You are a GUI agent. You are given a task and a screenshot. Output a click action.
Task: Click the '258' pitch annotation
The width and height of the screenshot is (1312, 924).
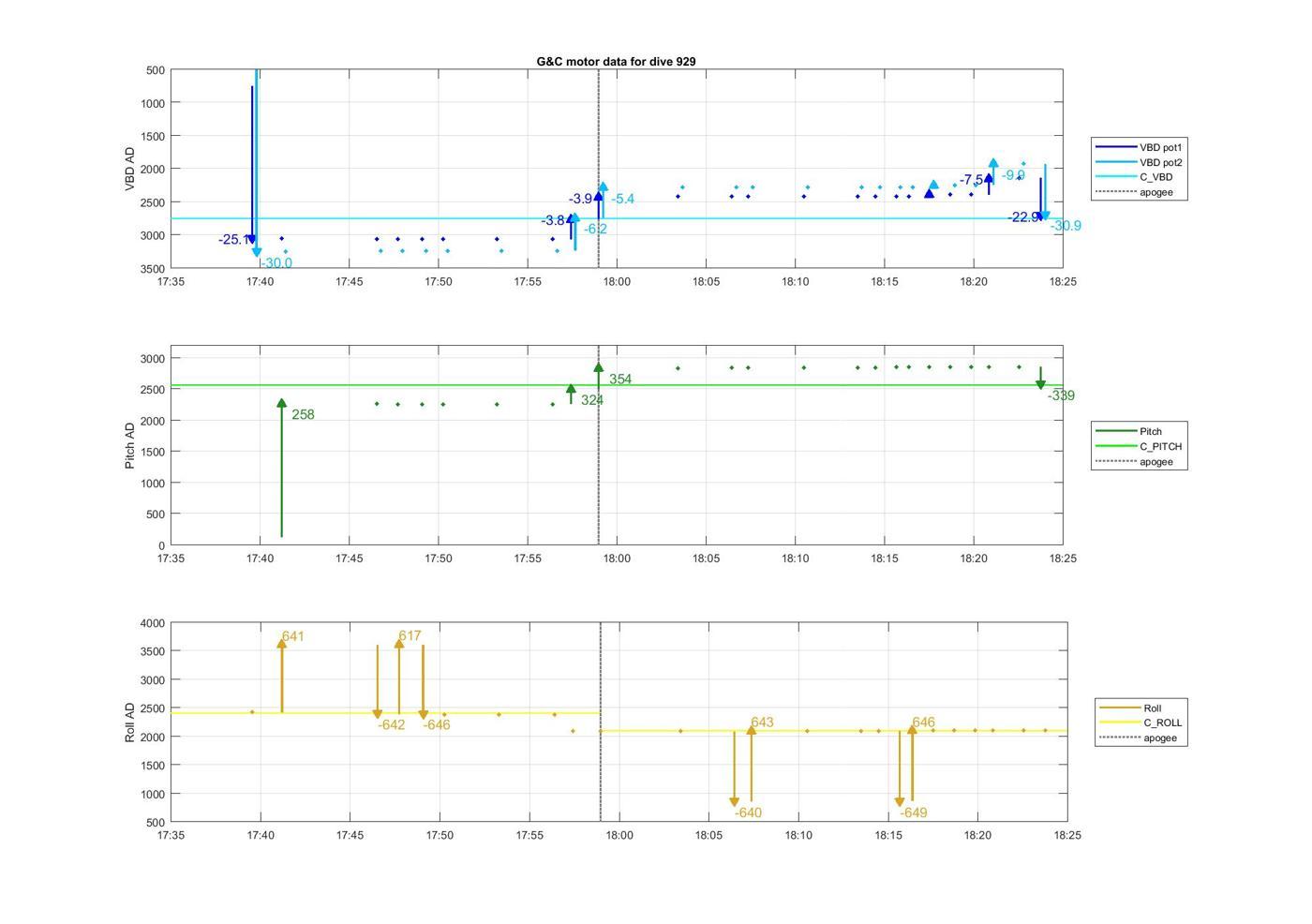point(303,415)
